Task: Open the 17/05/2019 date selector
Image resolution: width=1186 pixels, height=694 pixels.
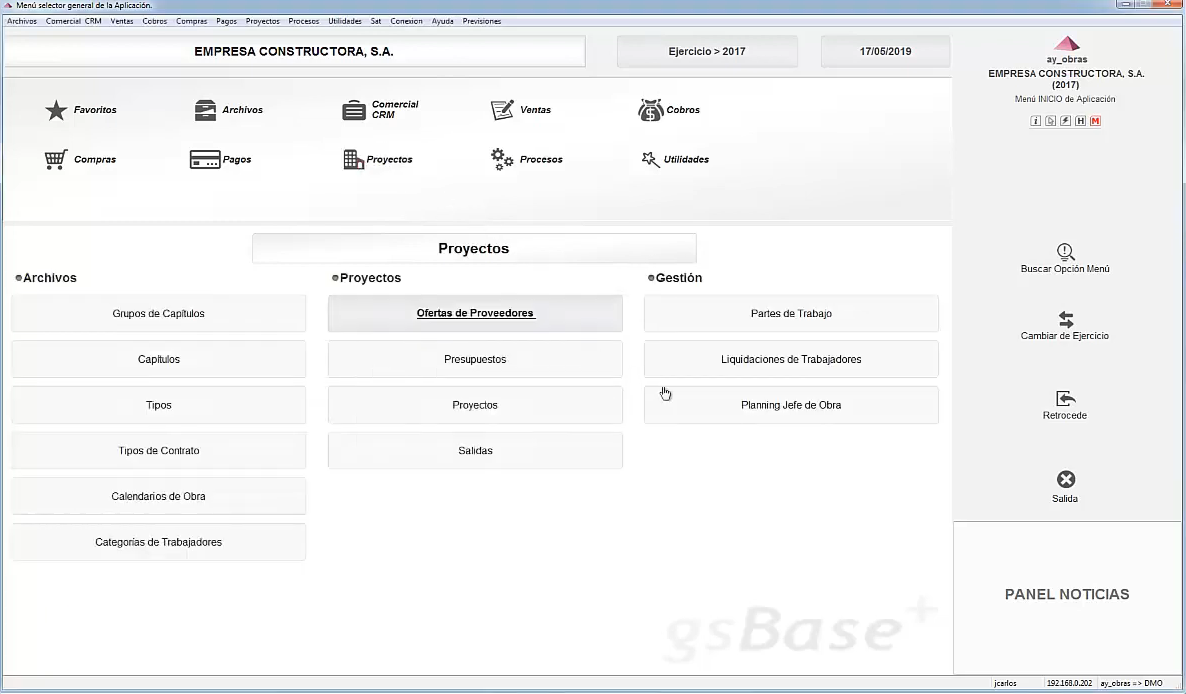Action: coord(884,51)
